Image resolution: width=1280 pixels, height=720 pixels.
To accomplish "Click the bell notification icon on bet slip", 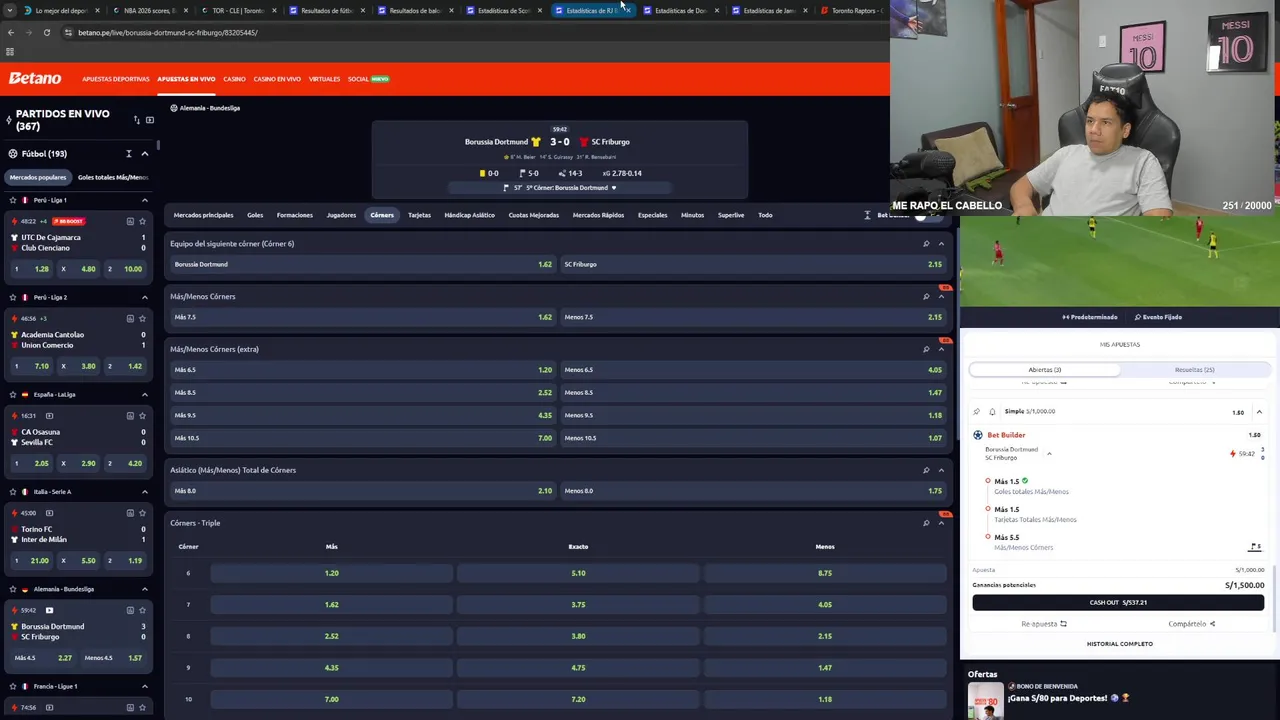I will pyautogui.click(x=992, y=411).
